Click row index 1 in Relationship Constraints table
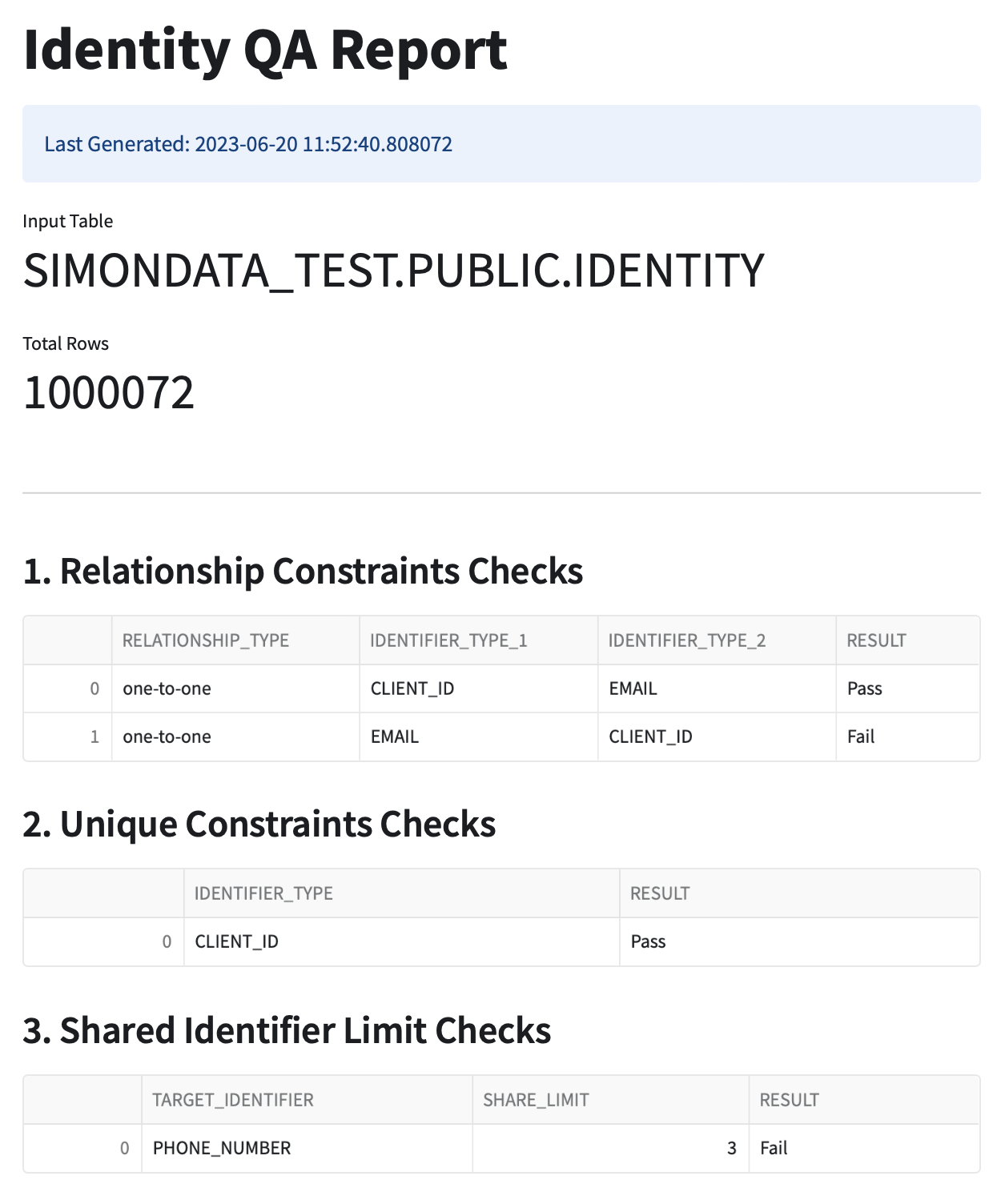This screenshot has height=1204, width=1001. point(94,736)
